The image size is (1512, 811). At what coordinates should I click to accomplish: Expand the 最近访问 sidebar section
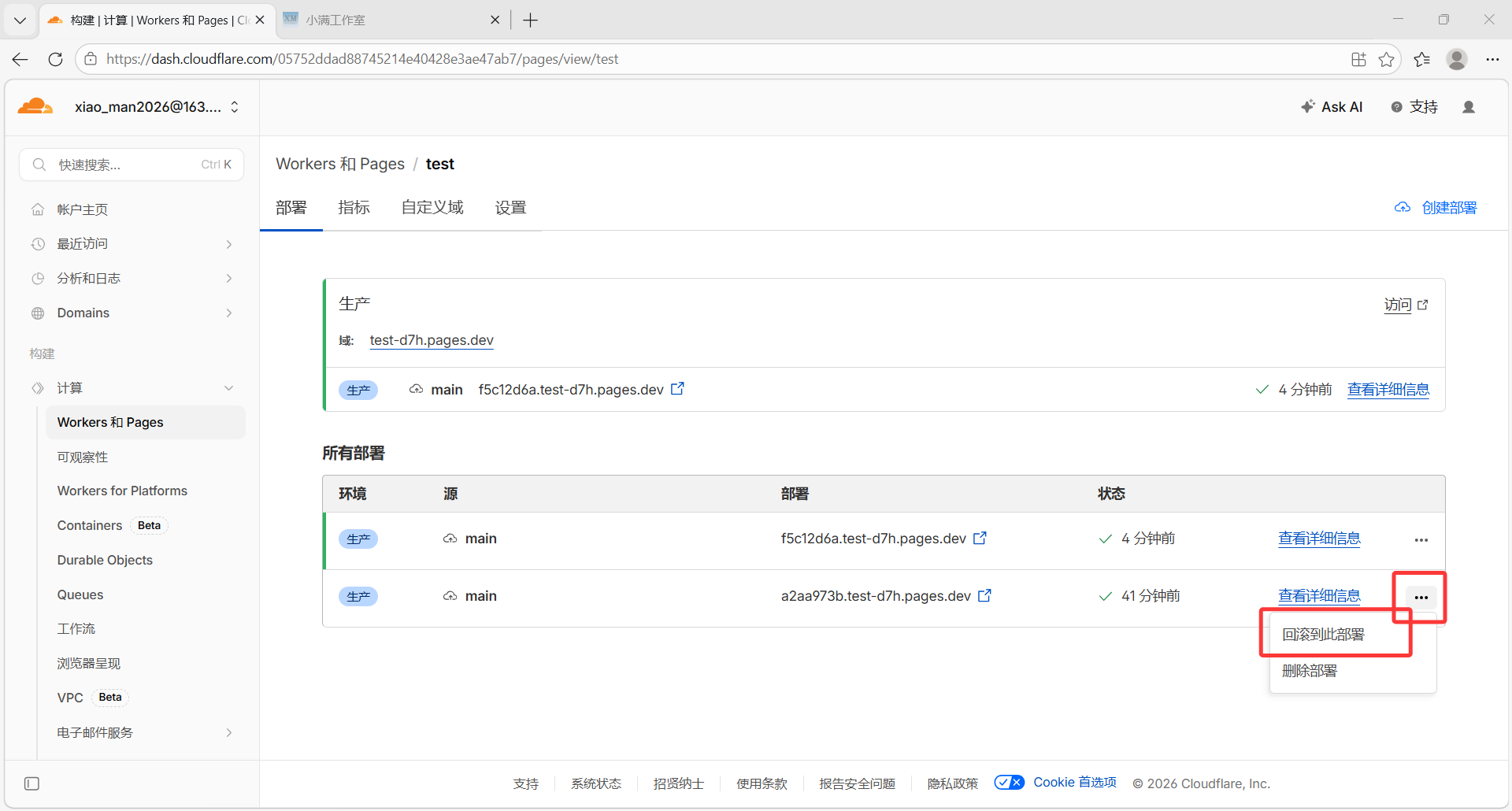pos(228,244)
